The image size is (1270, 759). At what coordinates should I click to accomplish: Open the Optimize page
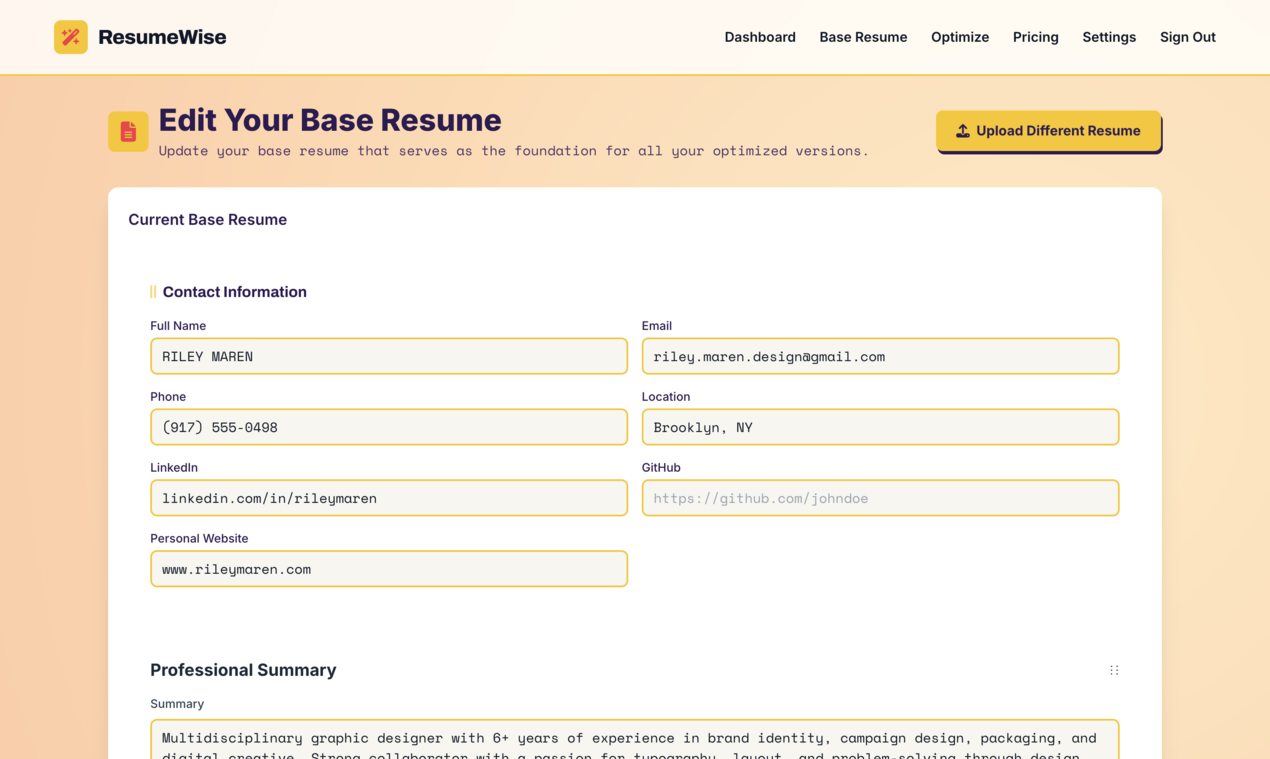pos(960,37)
